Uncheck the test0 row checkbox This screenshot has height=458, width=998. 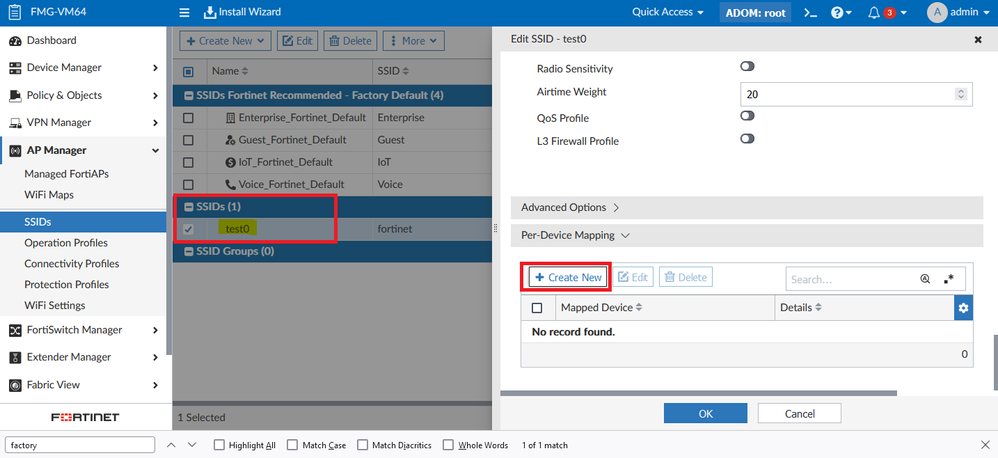click(188, 229)
